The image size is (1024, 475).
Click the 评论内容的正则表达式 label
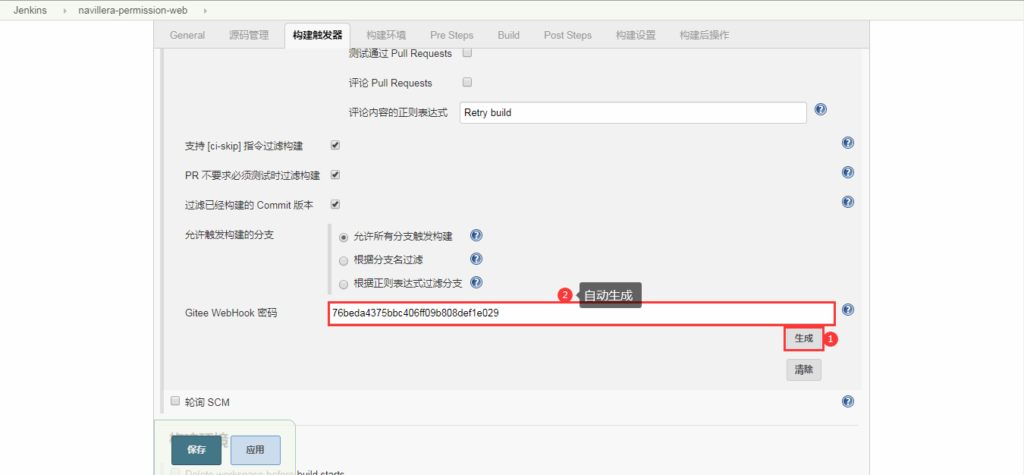[398, 113]
